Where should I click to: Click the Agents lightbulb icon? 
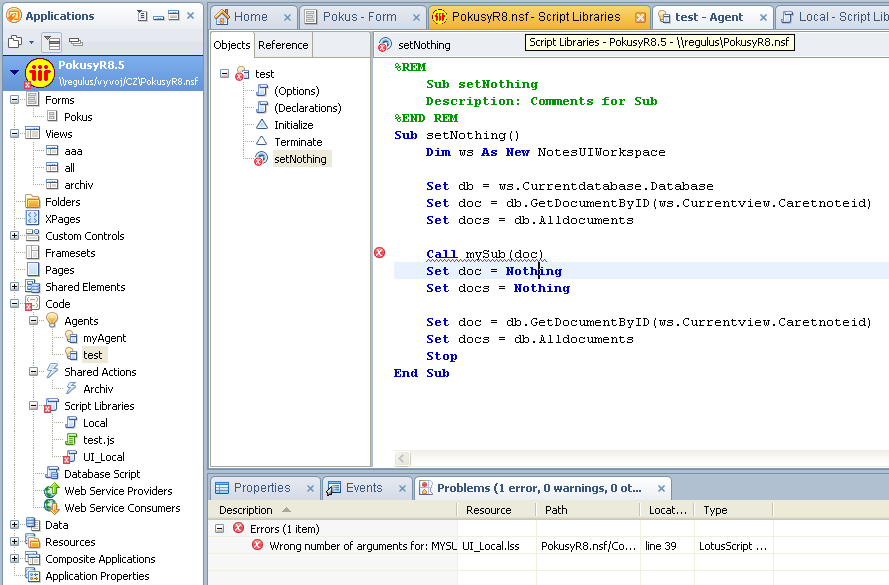point(52,321)
